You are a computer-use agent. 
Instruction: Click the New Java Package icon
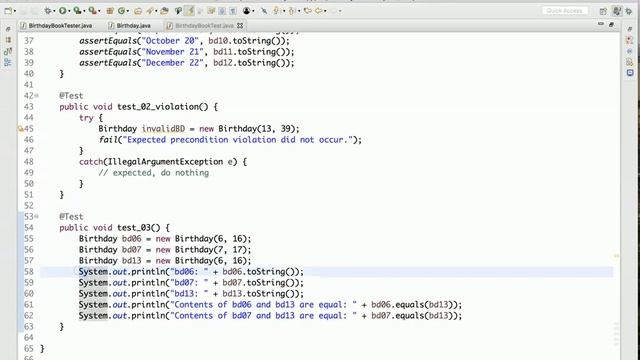point(110,11)
